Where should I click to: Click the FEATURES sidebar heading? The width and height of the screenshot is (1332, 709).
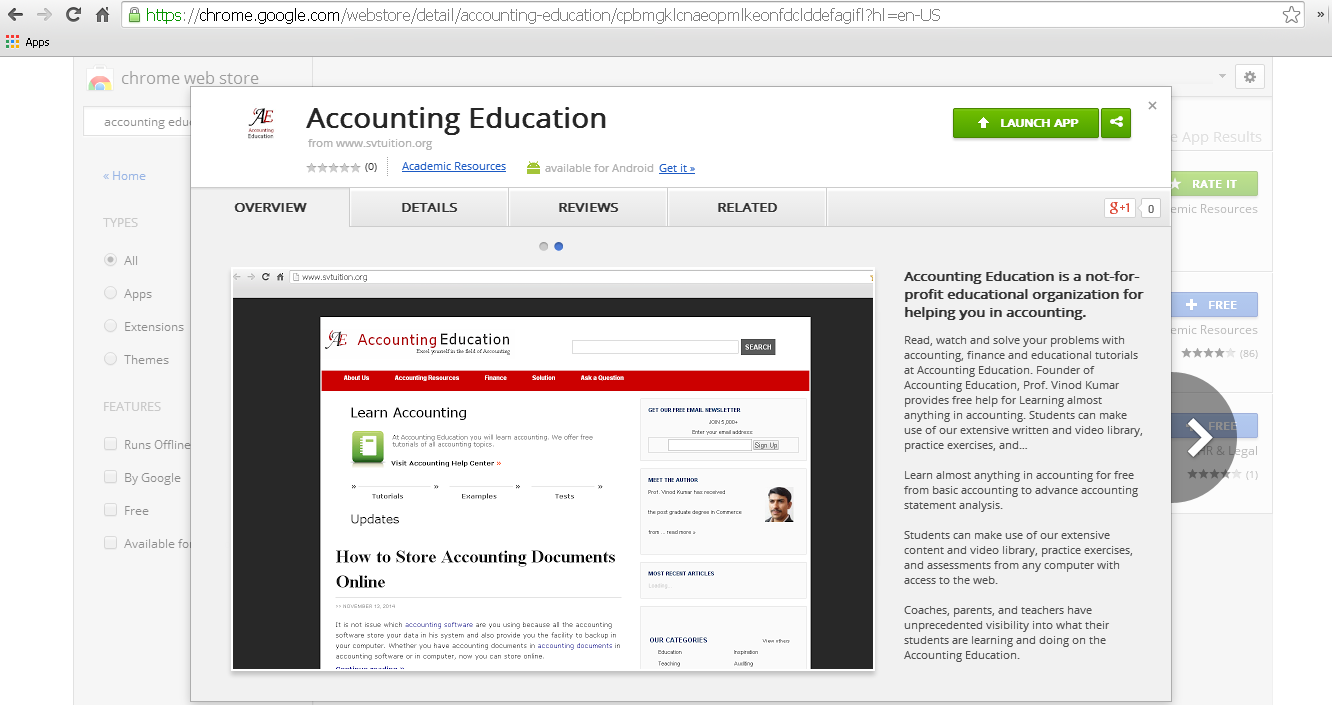tap(132, 407)
